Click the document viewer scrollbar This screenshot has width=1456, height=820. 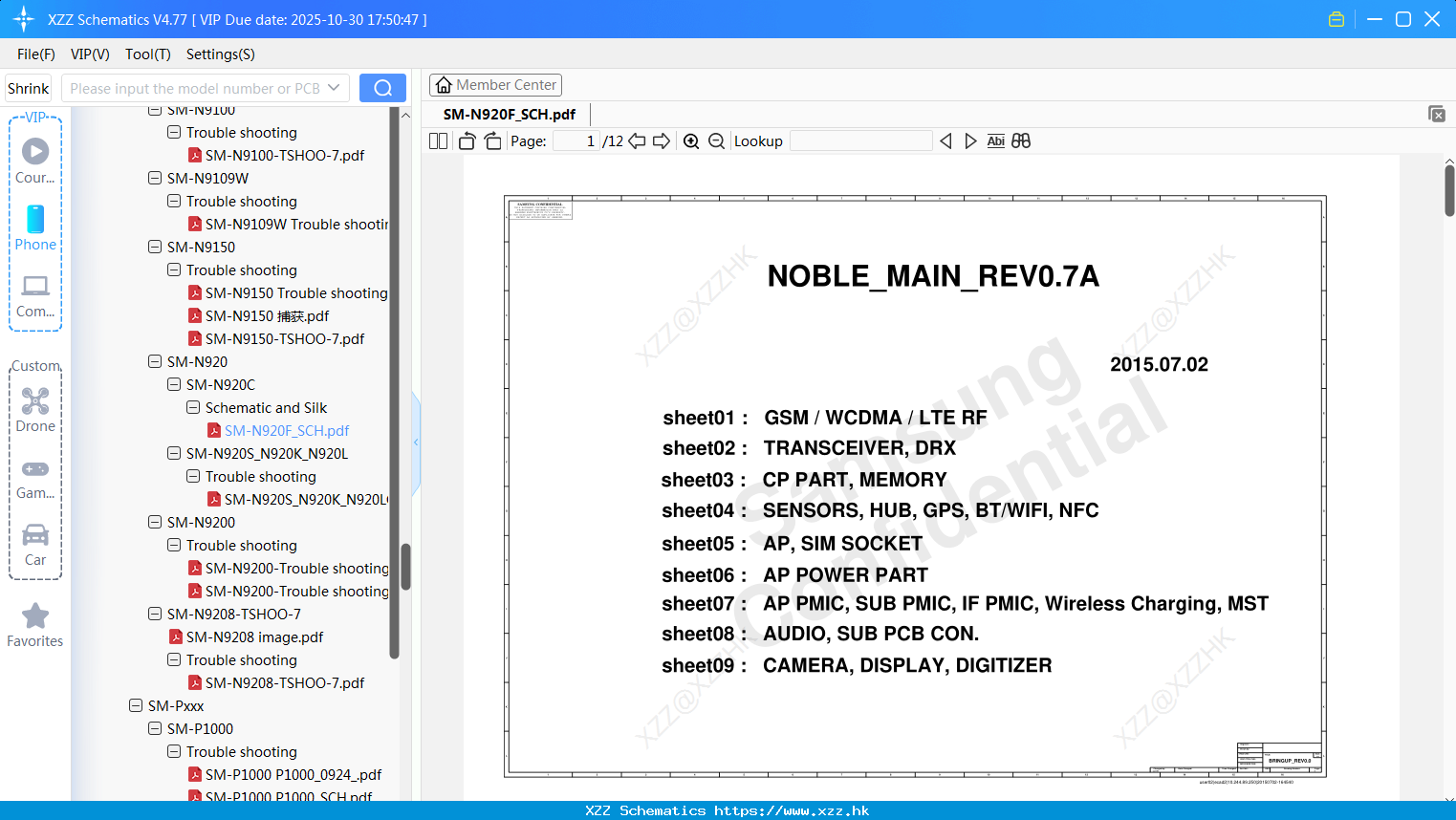coord(1449,190)
